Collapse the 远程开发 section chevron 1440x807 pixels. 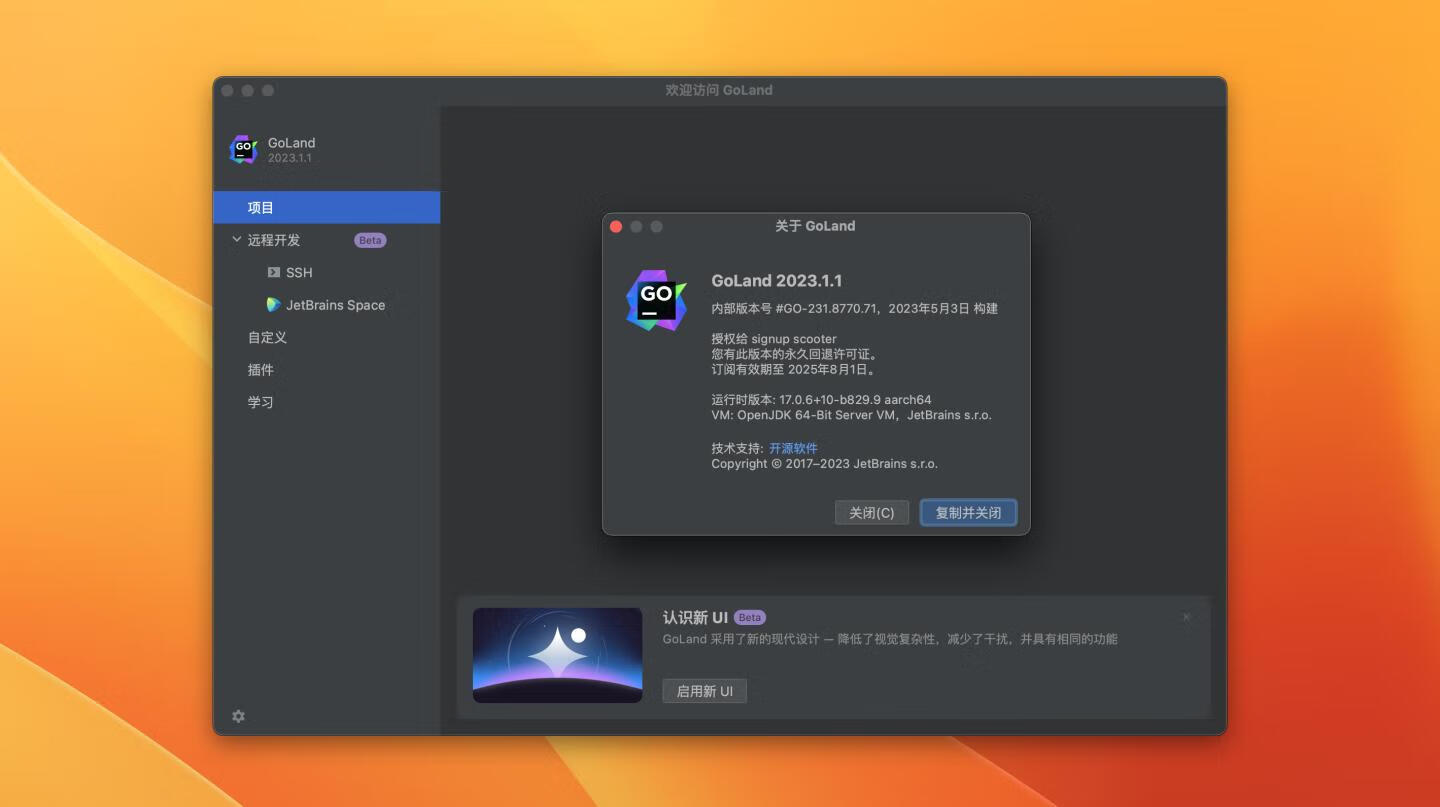[x=237, y=240]
